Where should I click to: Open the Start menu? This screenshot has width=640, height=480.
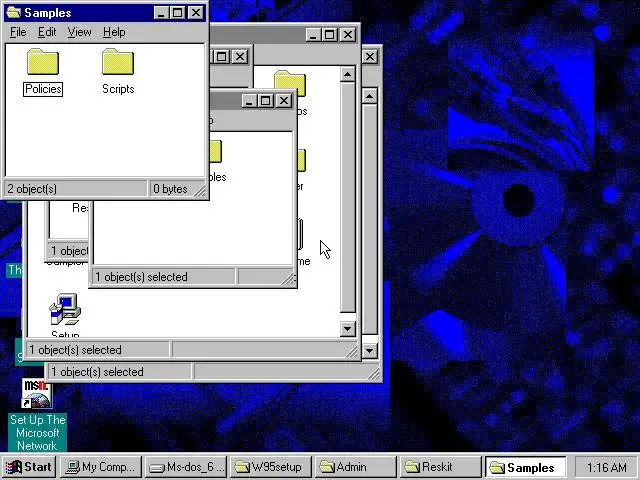pyautogui.click(x=29, y=467)
